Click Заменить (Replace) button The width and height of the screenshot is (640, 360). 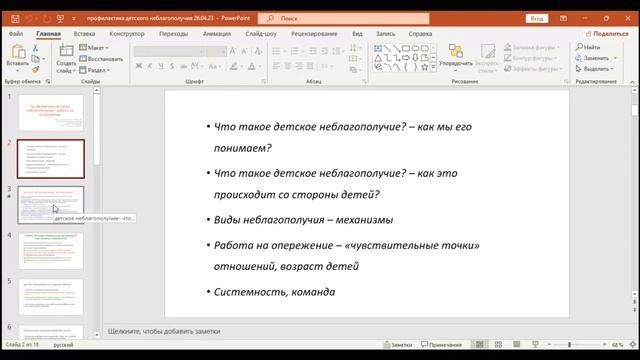[596, 58]
